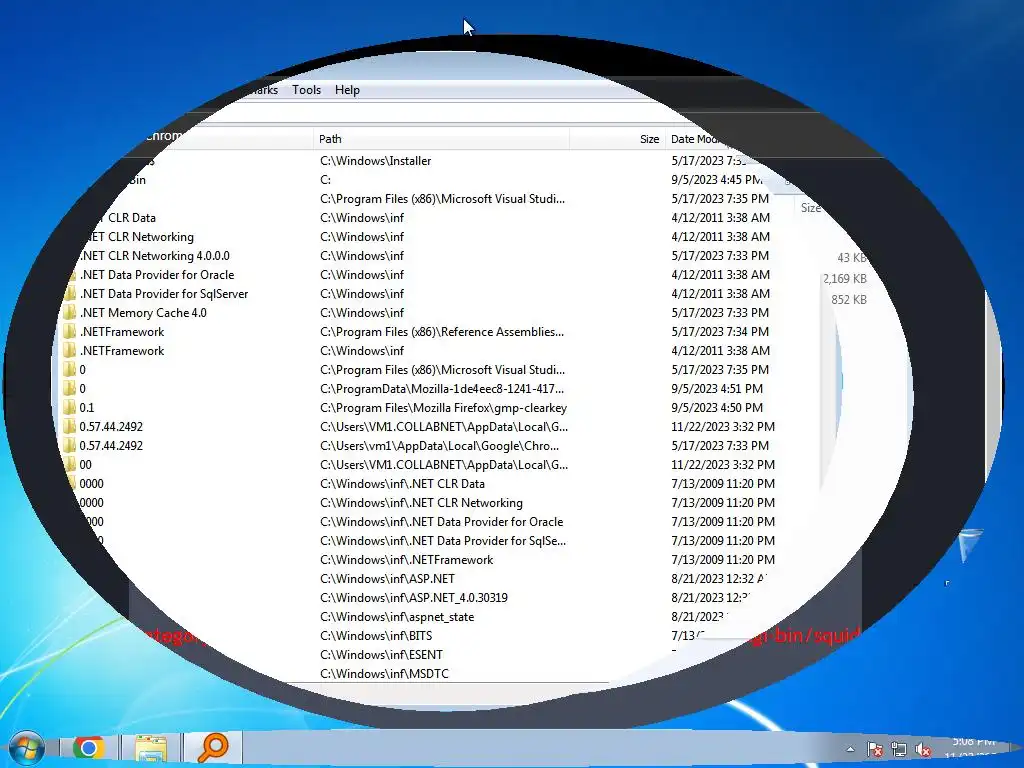Click path C:\Program Files (x86)\Reference Assemblies...
The image size is (1024, 768).
[442, 332]
